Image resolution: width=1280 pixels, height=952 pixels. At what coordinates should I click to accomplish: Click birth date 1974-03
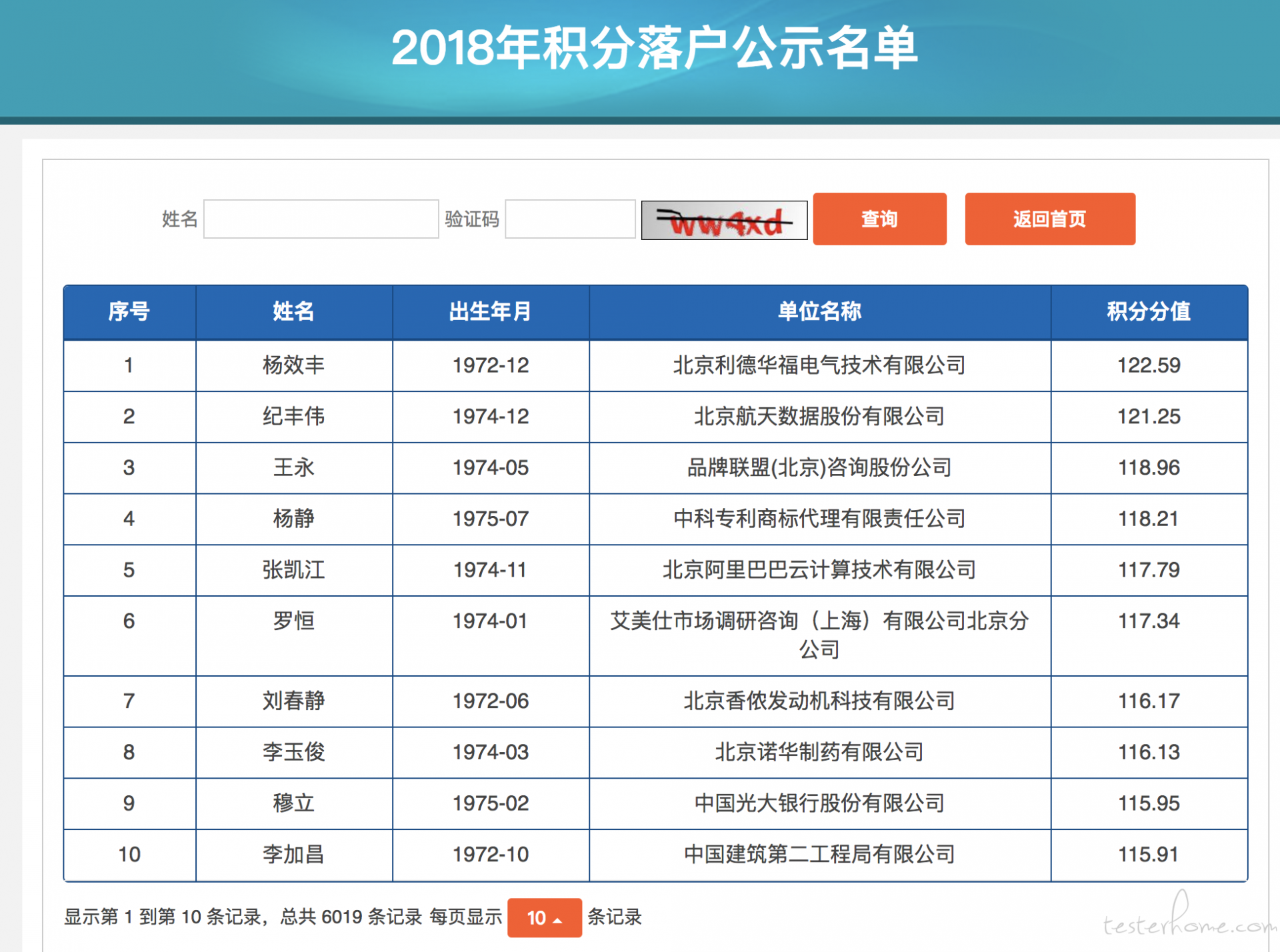(x=491, y=752)
